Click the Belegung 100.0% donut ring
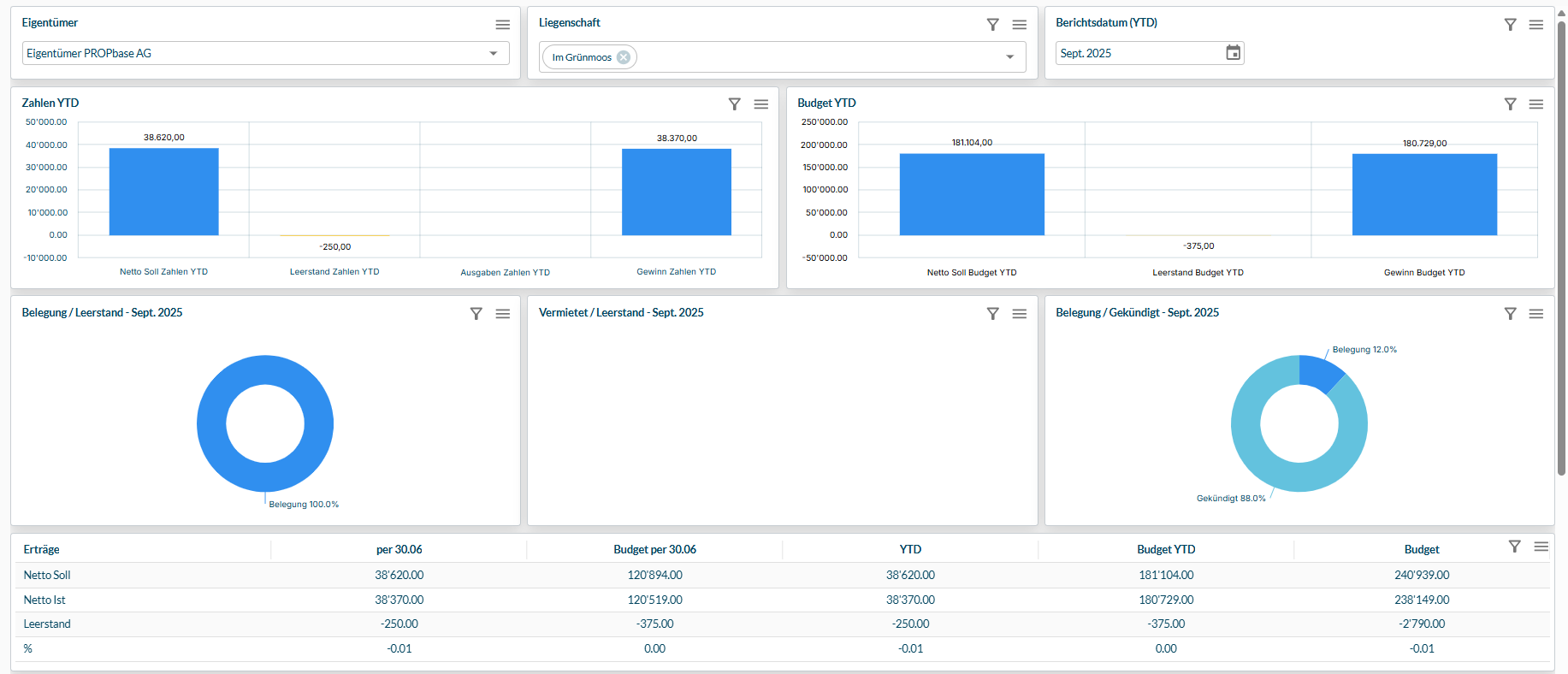1568x674 pixels. click(x=210, y=423)
